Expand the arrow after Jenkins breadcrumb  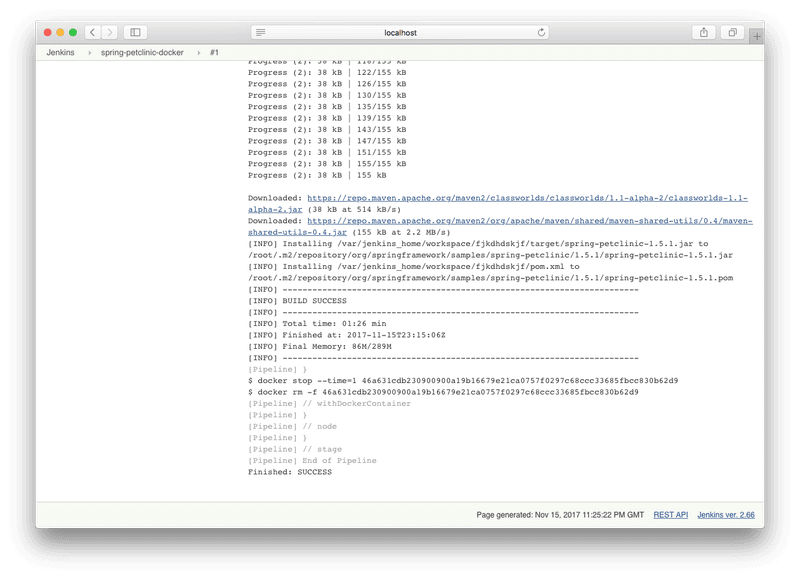pyautogui.click(x=89, y=53)
